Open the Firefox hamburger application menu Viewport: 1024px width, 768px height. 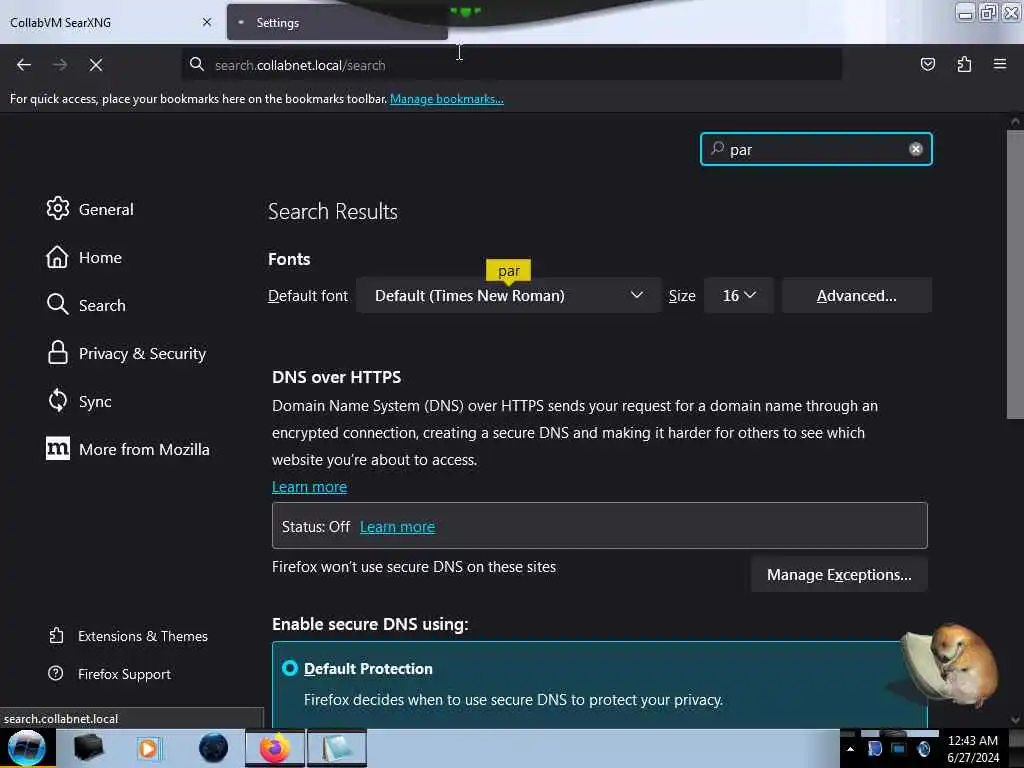(x=999, y=64)
